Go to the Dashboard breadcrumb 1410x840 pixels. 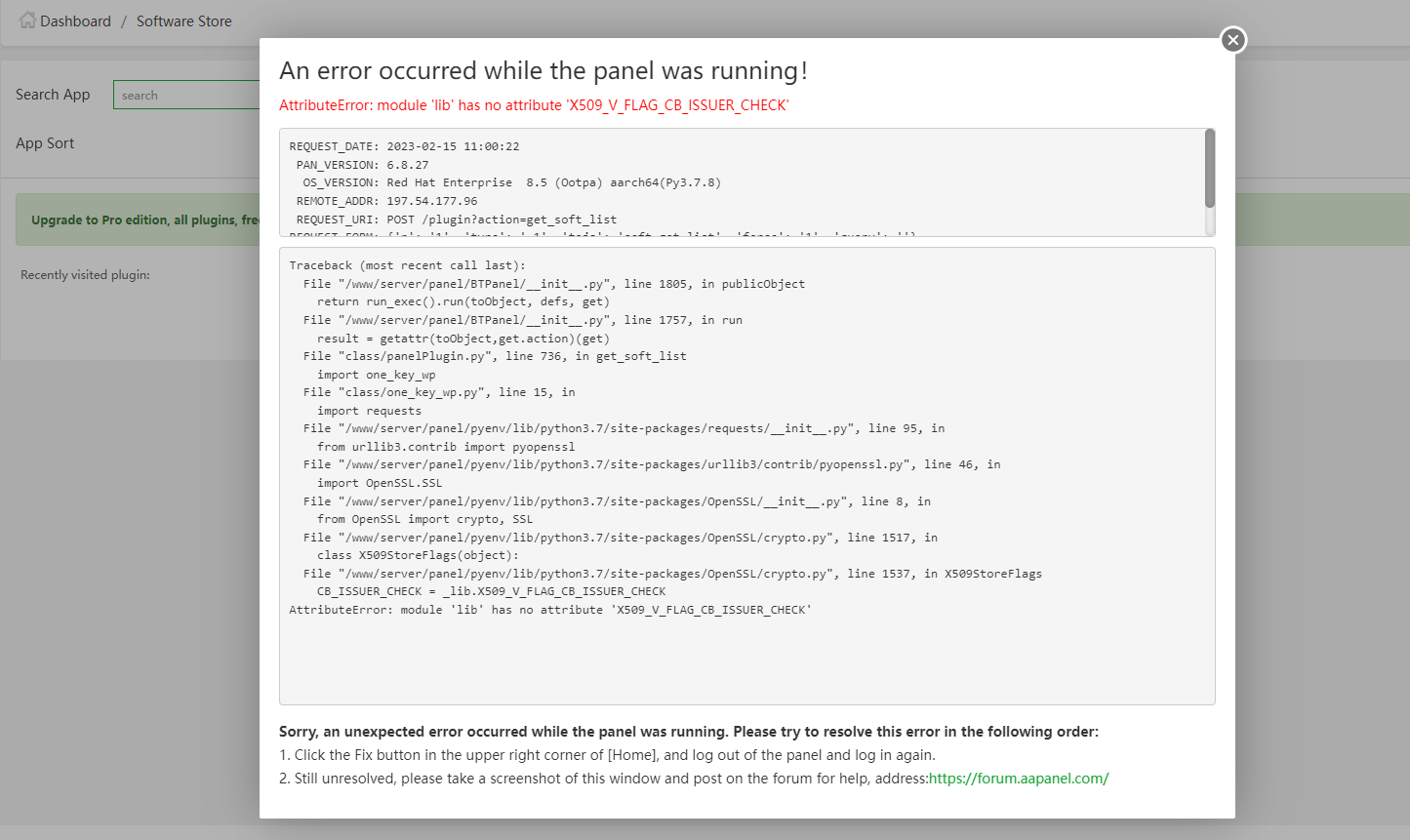pos(75,21)
